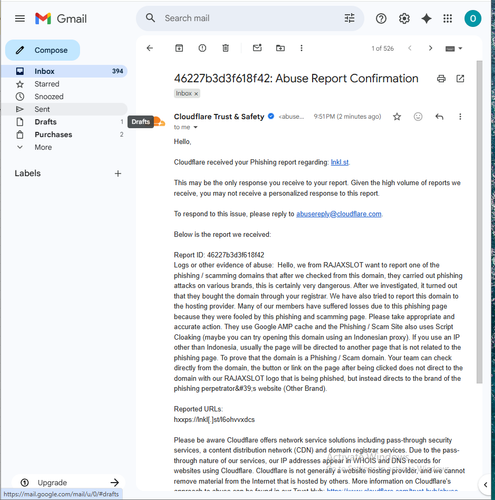Open the Support help icon
Viewport: 495px width, 500px height.
tap(381, 19)
